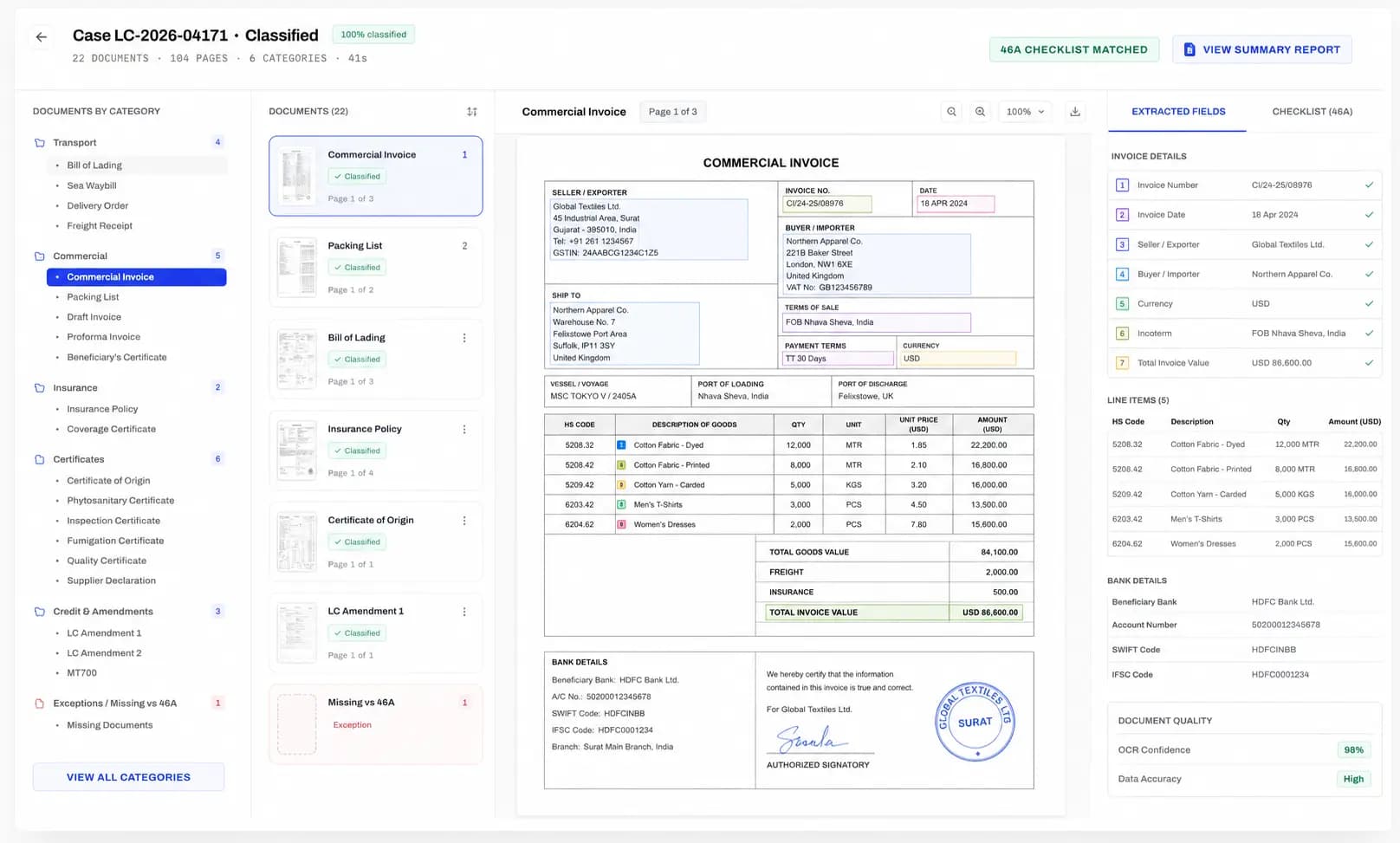Download the Commercial Invoice document
Viewport: 1400px width, 843px height.
(1075, 112)
